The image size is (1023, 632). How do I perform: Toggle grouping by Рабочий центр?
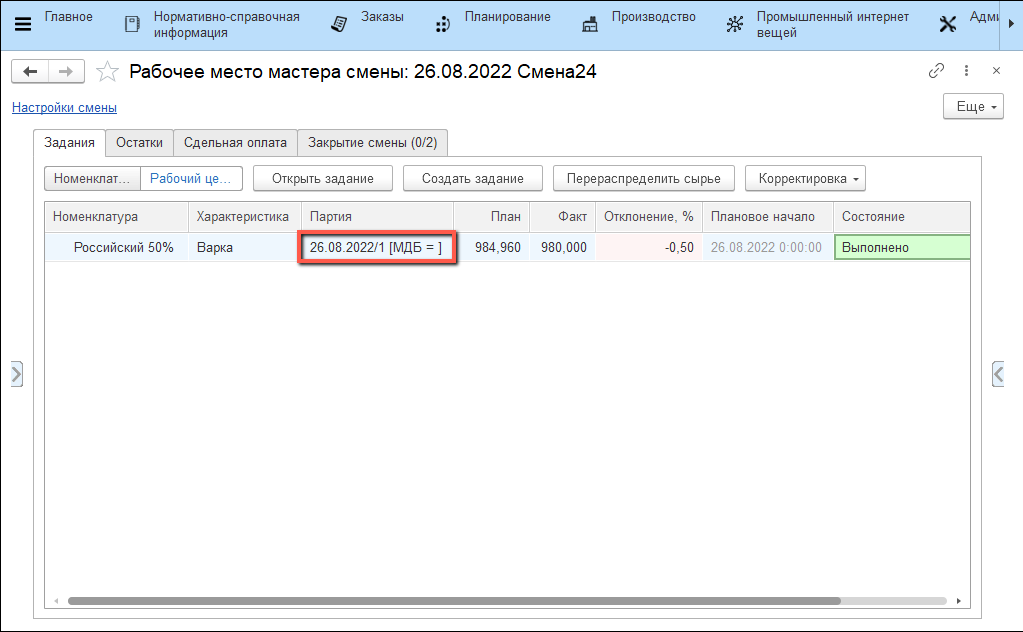click(x=191, y=179)
